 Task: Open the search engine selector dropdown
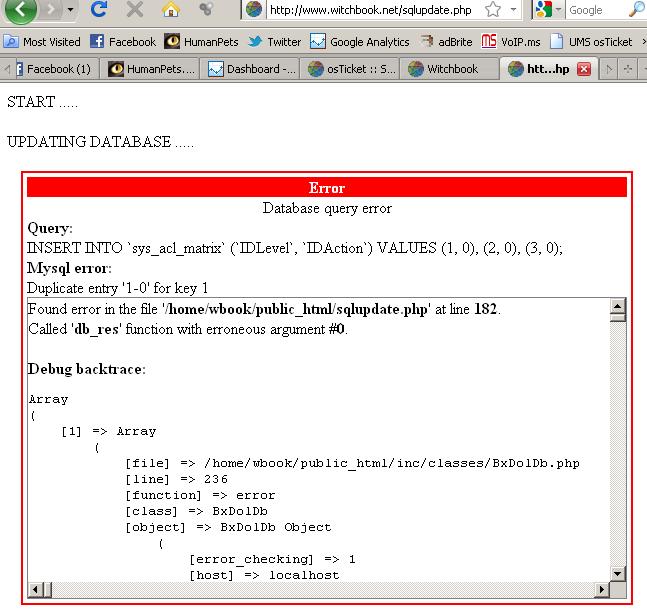pyautogui.click(x=558, y=9)
